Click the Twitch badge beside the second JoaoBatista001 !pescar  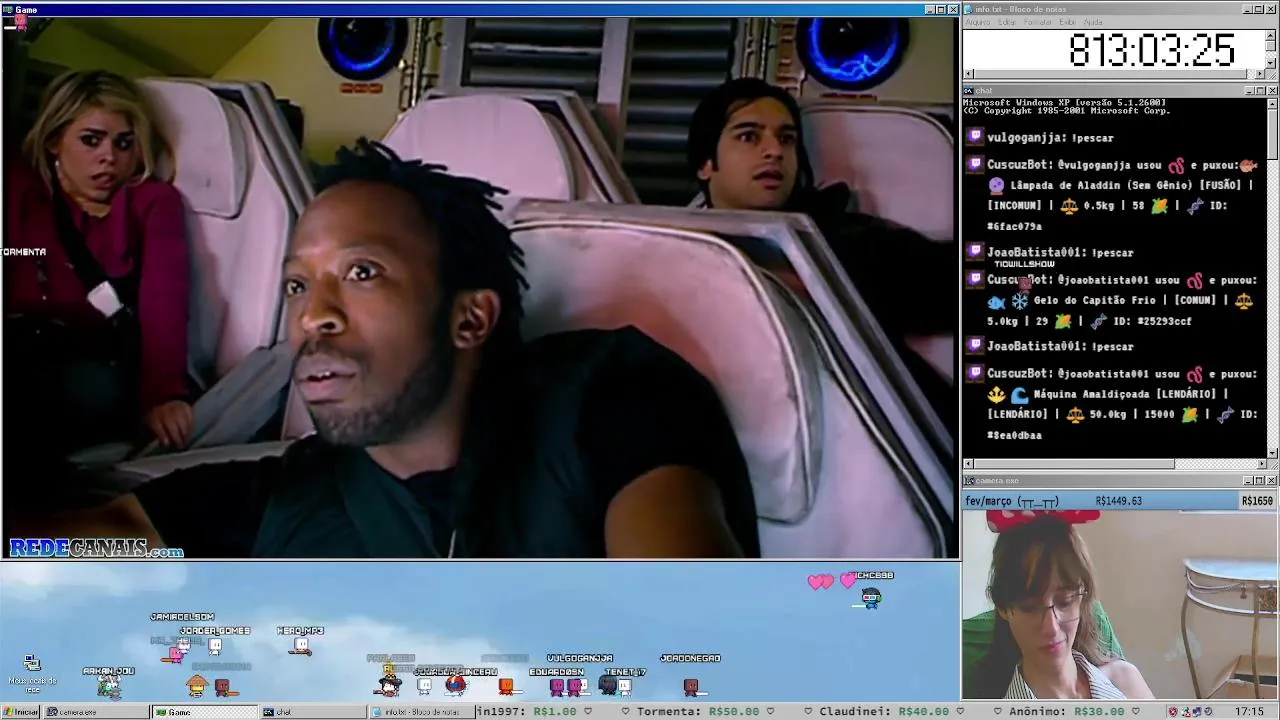click(x=975, y=346)
